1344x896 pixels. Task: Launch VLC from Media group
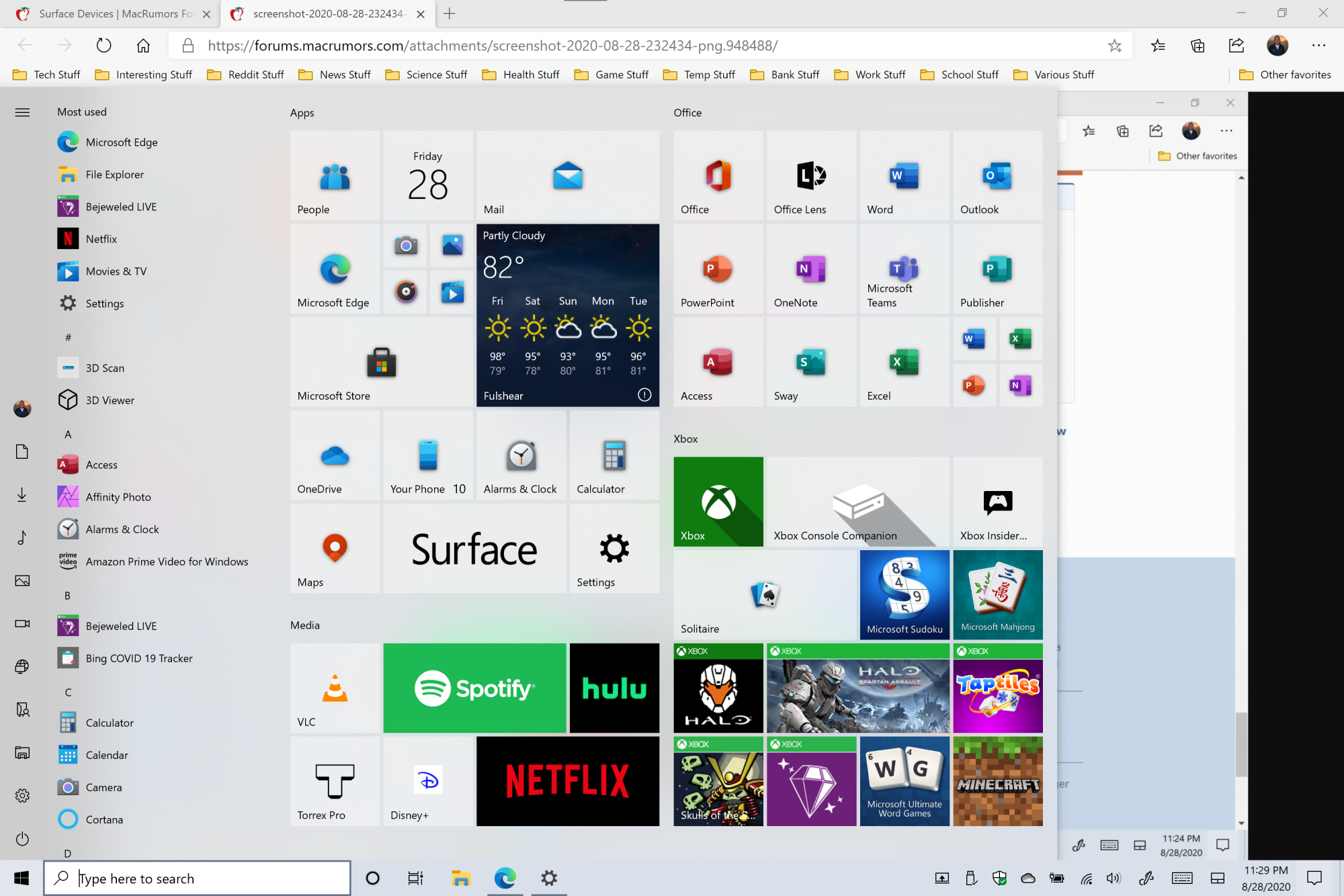coord(335,688)
